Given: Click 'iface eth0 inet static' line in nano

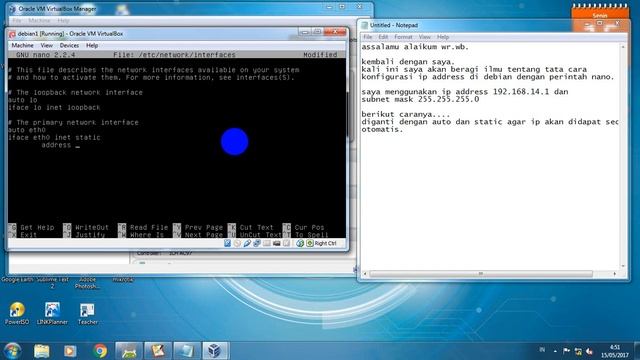Looking at the screenshot, I should (54, 138).
